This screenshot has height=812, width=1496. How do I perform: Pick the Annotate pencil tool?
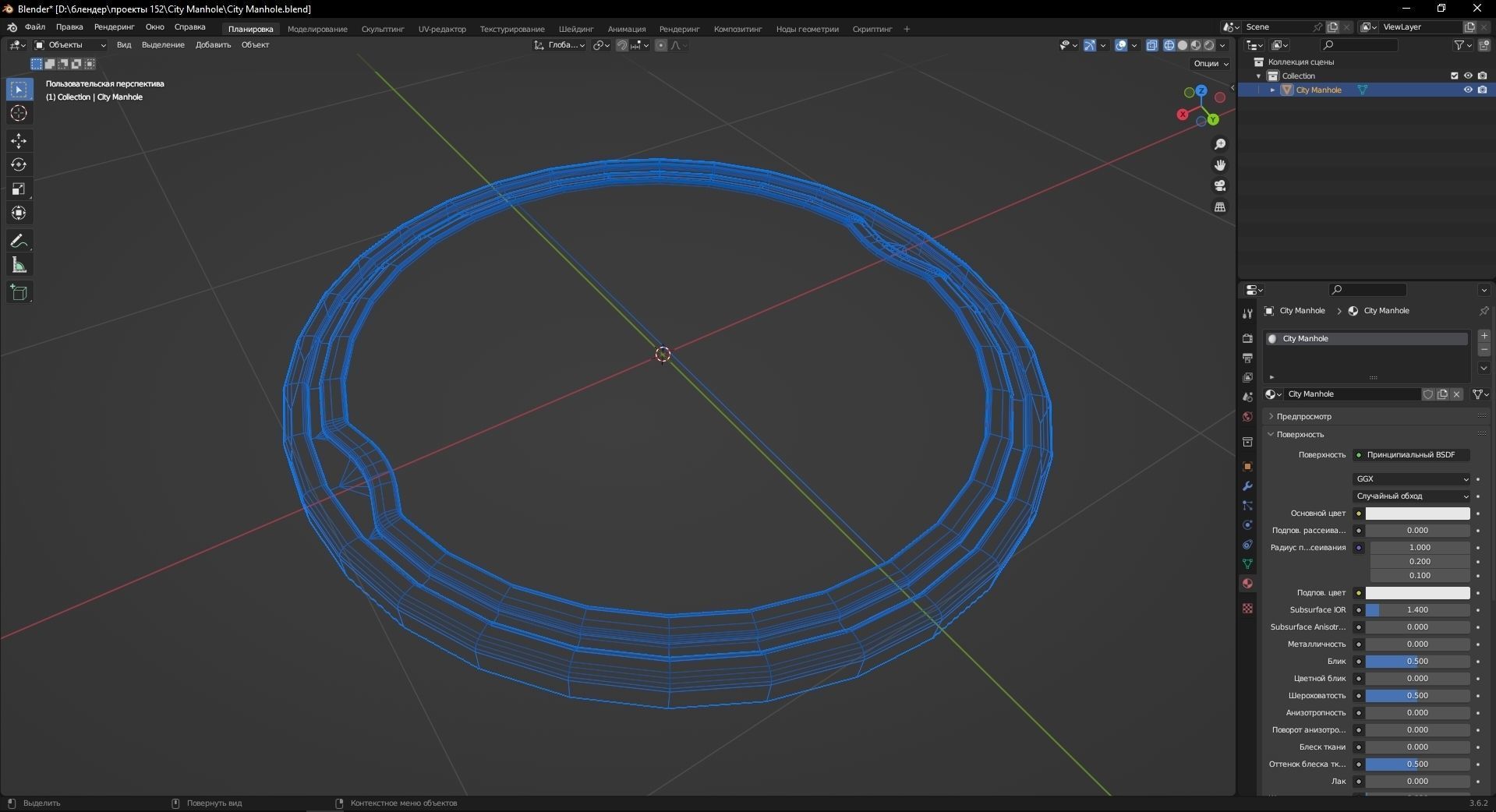(x=19, y=242)
